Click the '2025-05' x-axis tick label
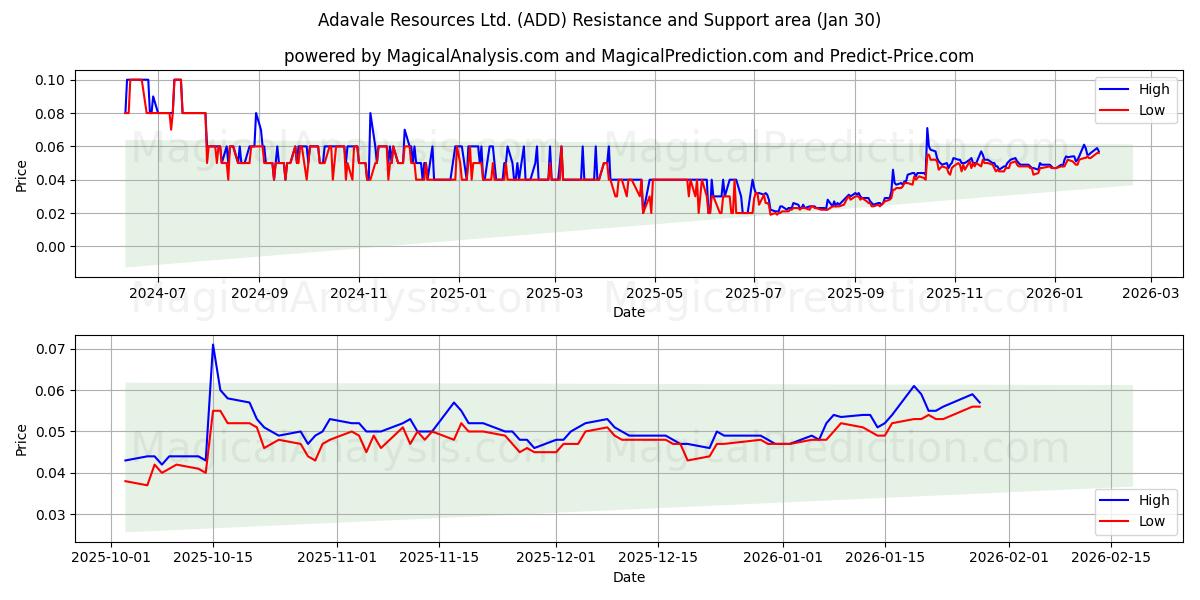 [656, 293]
